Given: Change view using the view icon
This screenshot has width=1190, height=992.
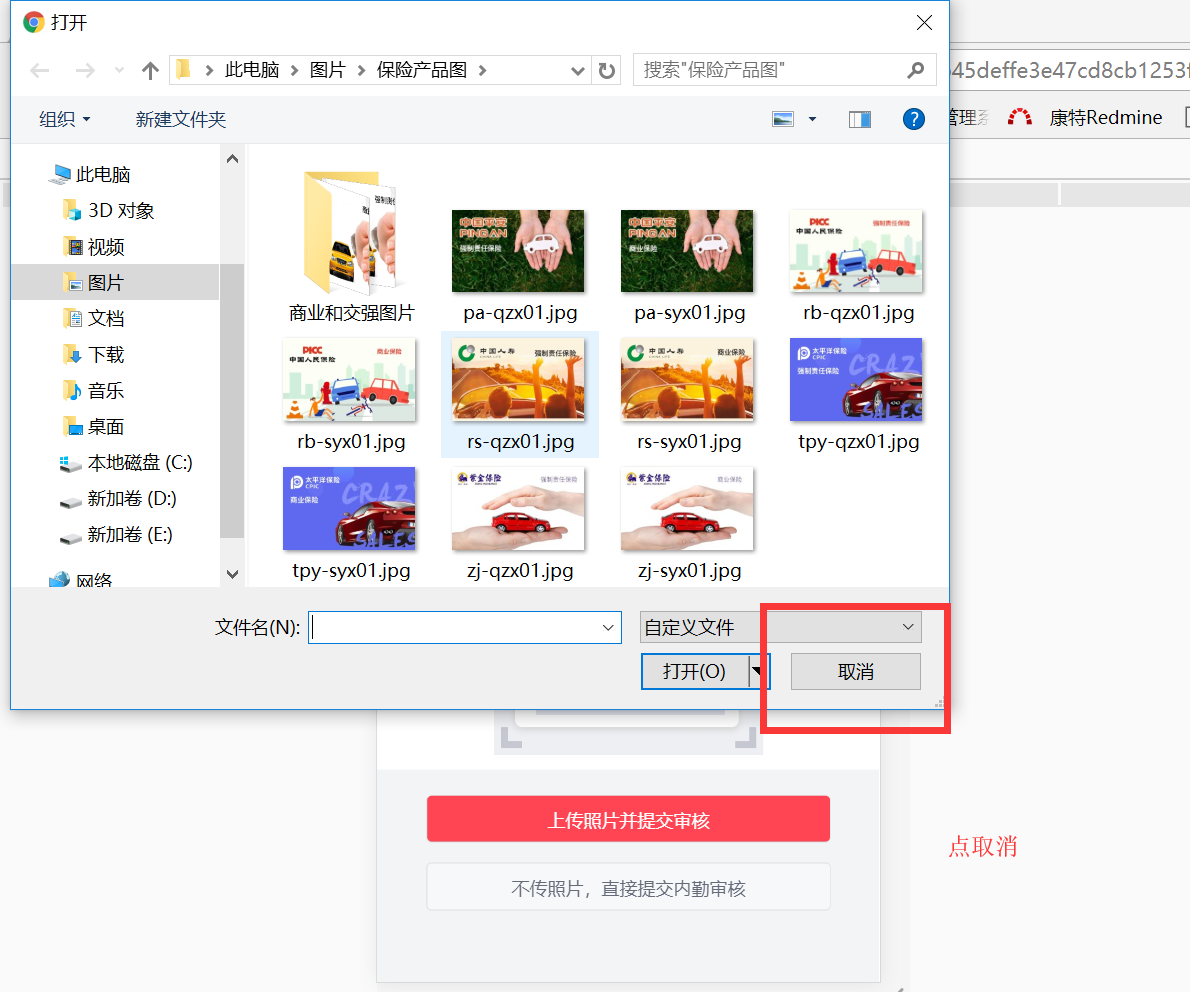Looking at the screenshot, I should [x=783, y=119].
